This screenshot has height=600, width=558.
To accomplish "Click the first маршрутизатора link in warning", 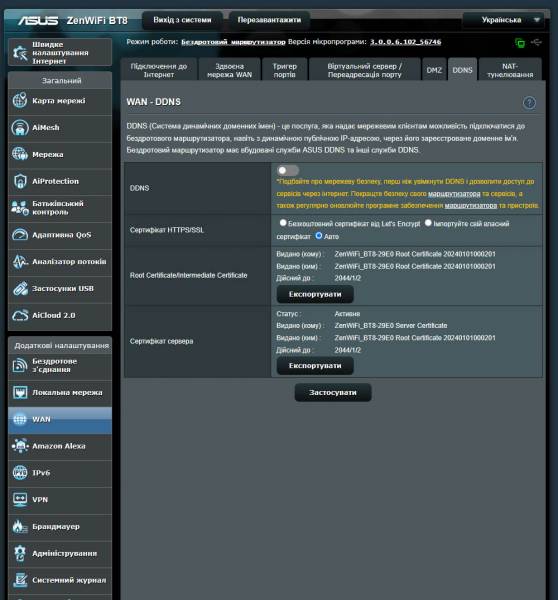I will pos(454,194).
